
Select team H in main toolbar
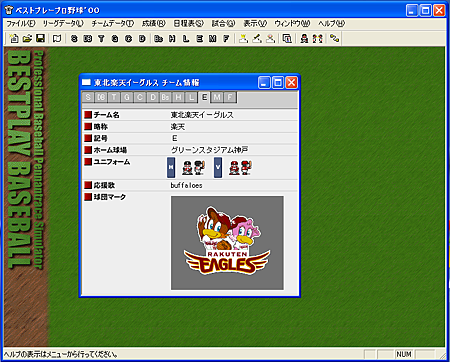point(172,39)
